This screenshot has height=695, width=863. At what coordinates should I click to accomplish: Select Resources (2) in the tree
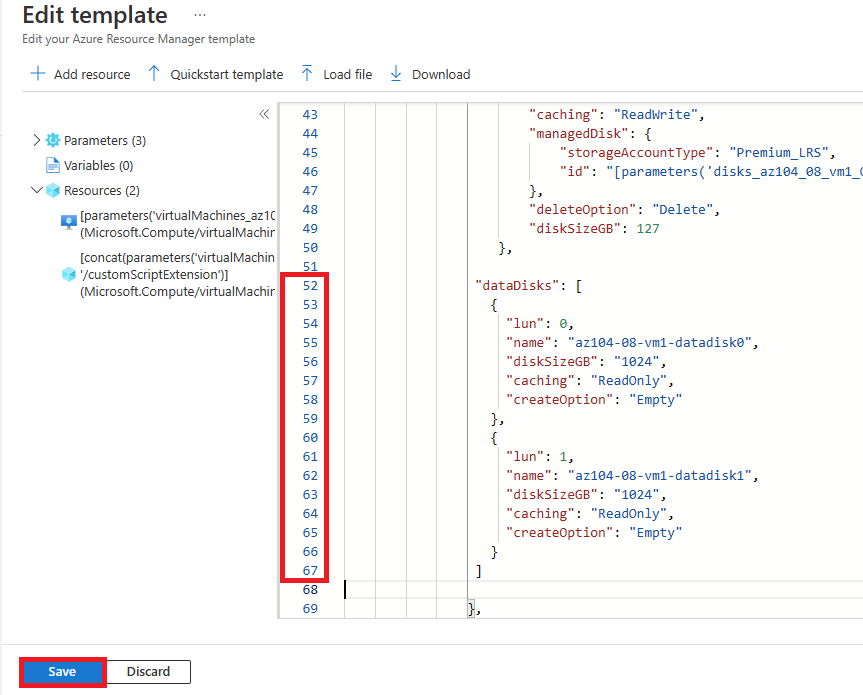pyautogui.click(x=102, y=190)
